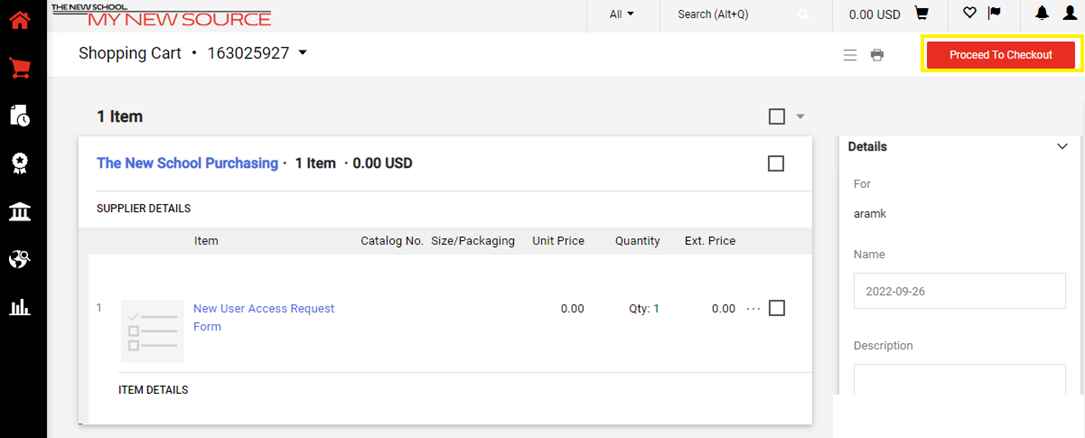Click the Catalog No. column header
Screen dimensions: 1085x438
(x=392, y=241)
